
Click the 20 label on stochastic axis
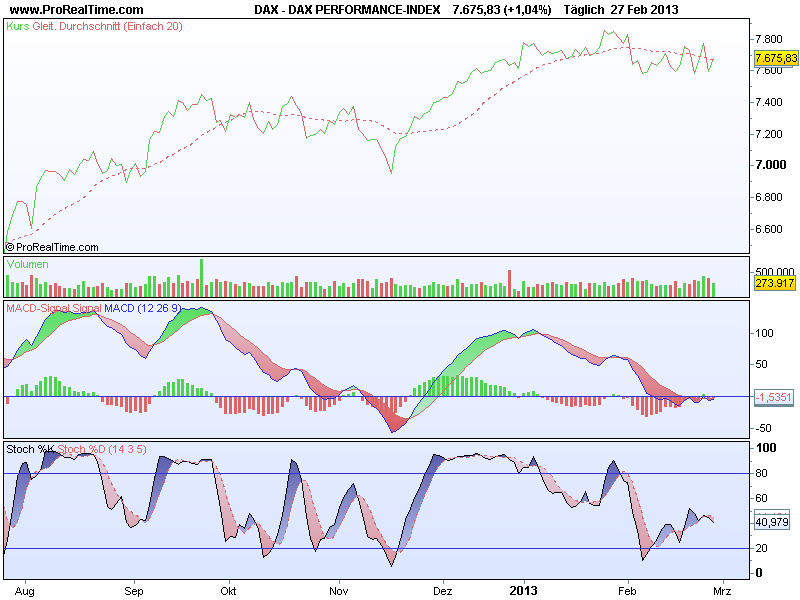coord(761,548)
